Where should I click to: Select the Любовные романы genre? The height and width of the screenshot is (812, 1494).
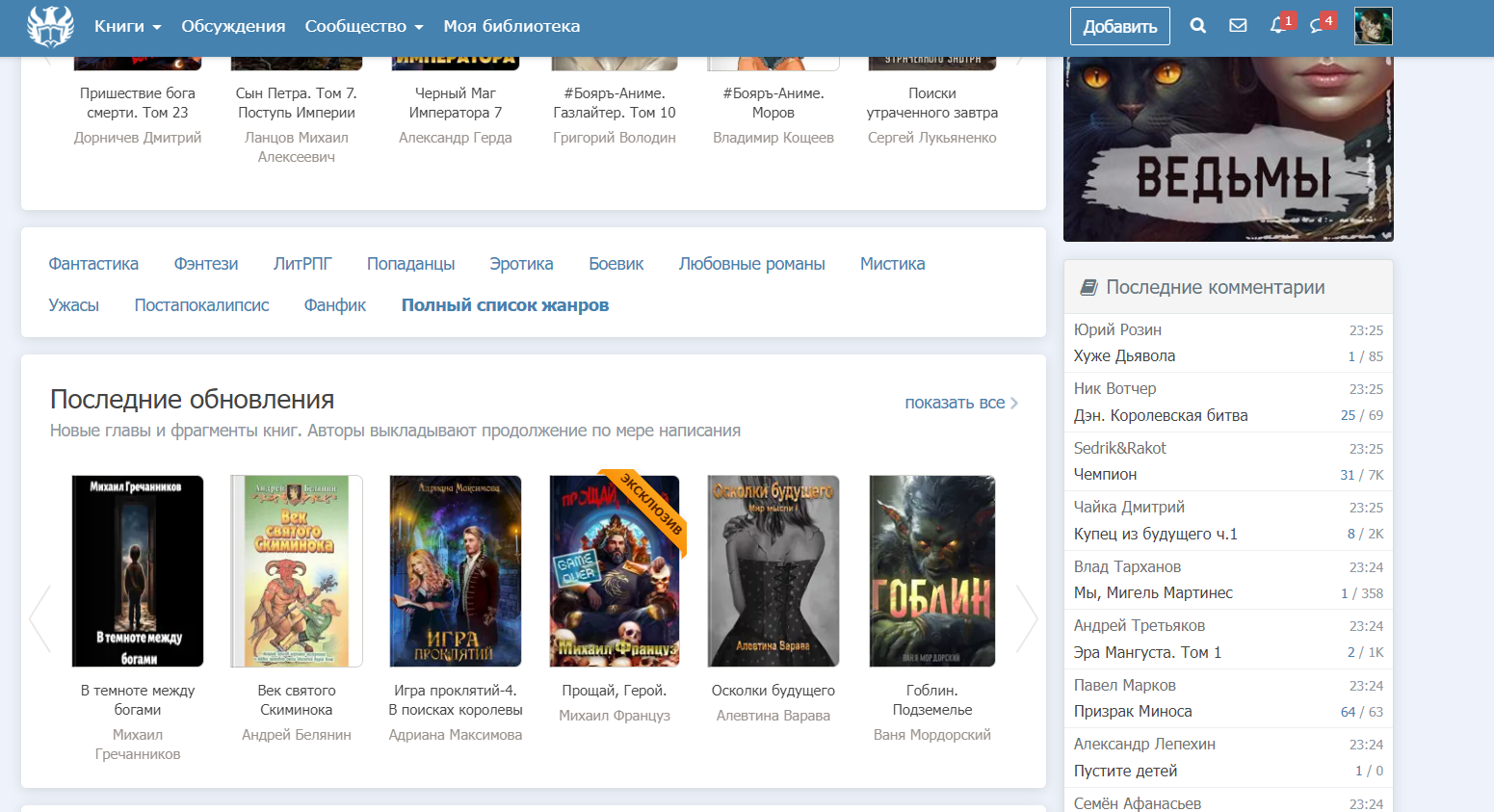(x=752, y=264)
